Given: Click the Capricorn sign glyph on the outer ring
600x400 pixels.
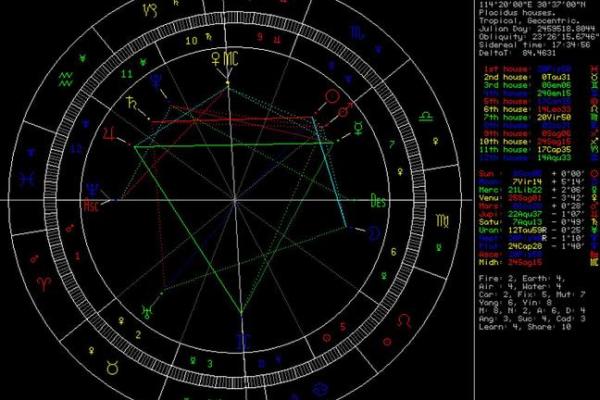Looking at the screenshot, I should click(x=150, y=10).
